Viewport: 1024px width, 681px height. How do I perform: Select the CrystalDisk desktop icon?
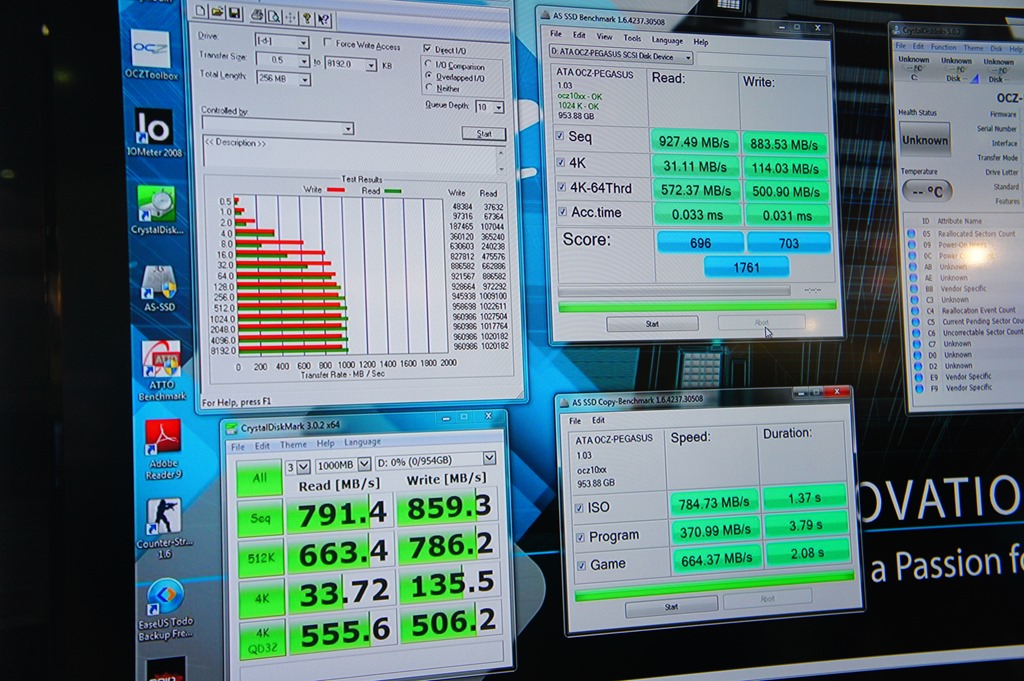157,210
